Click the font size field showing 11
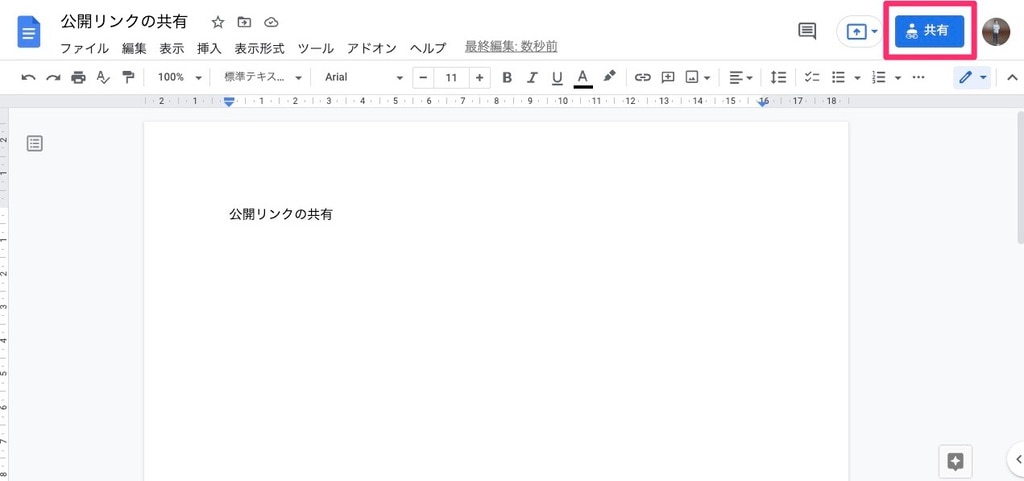Image resolution: width=1024 pixels, height=481 pixels. tap(451, 78)
